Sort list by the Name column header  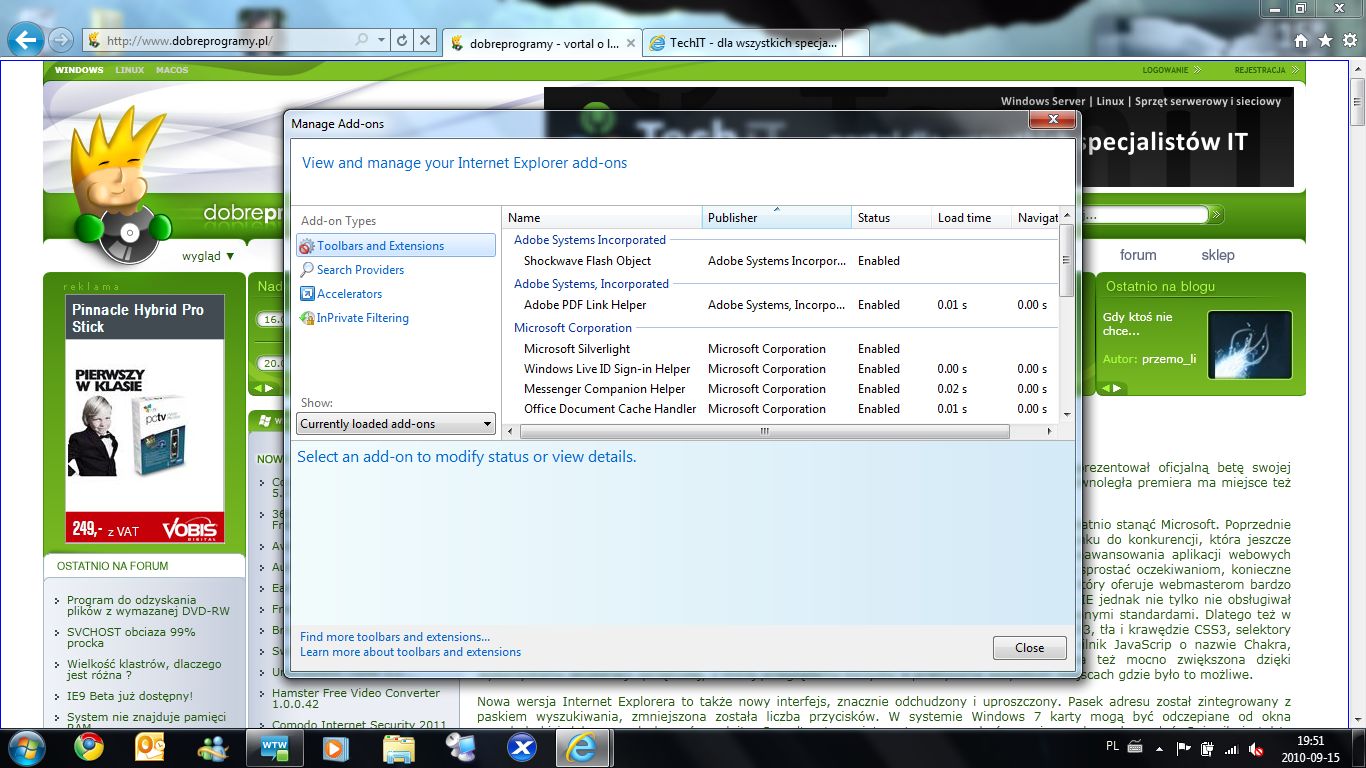[602, 217]
